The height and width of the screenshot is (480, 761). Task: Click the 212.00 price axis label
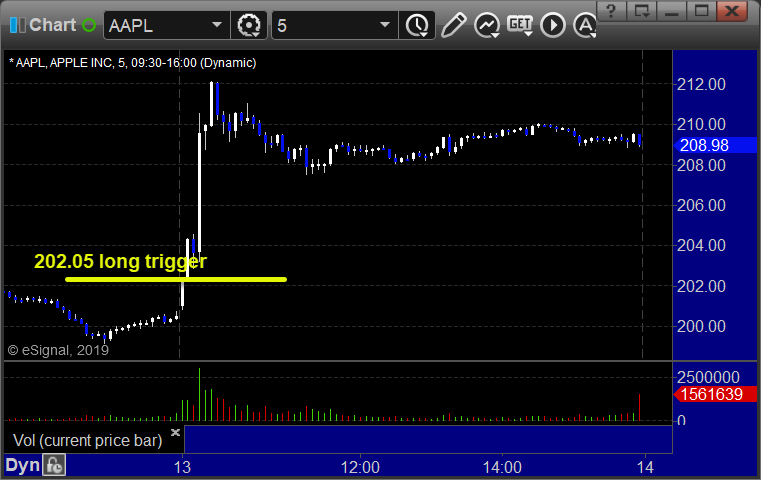(x=701, y=84)
